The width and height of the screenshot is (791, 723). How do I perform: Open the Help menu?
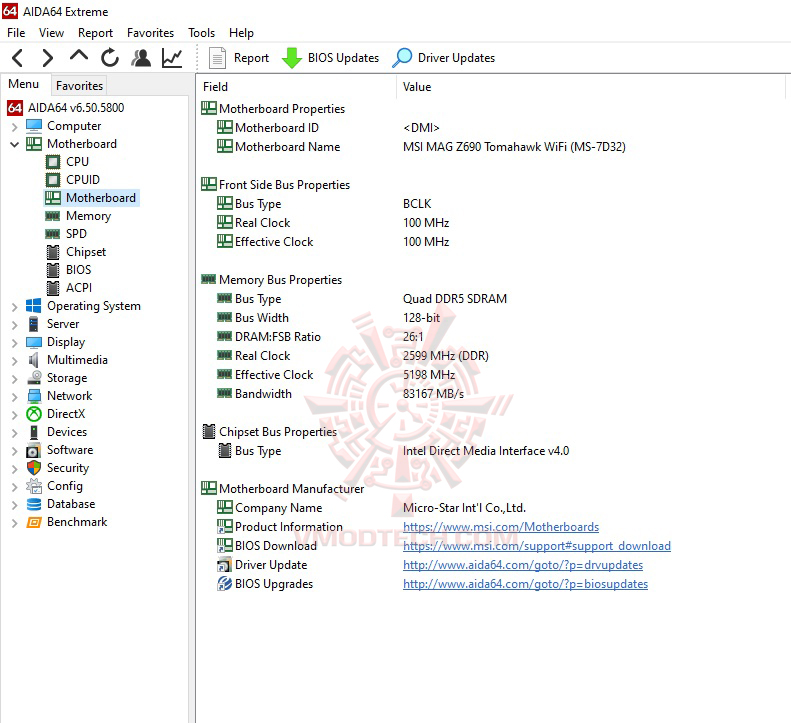coord(241,33)
